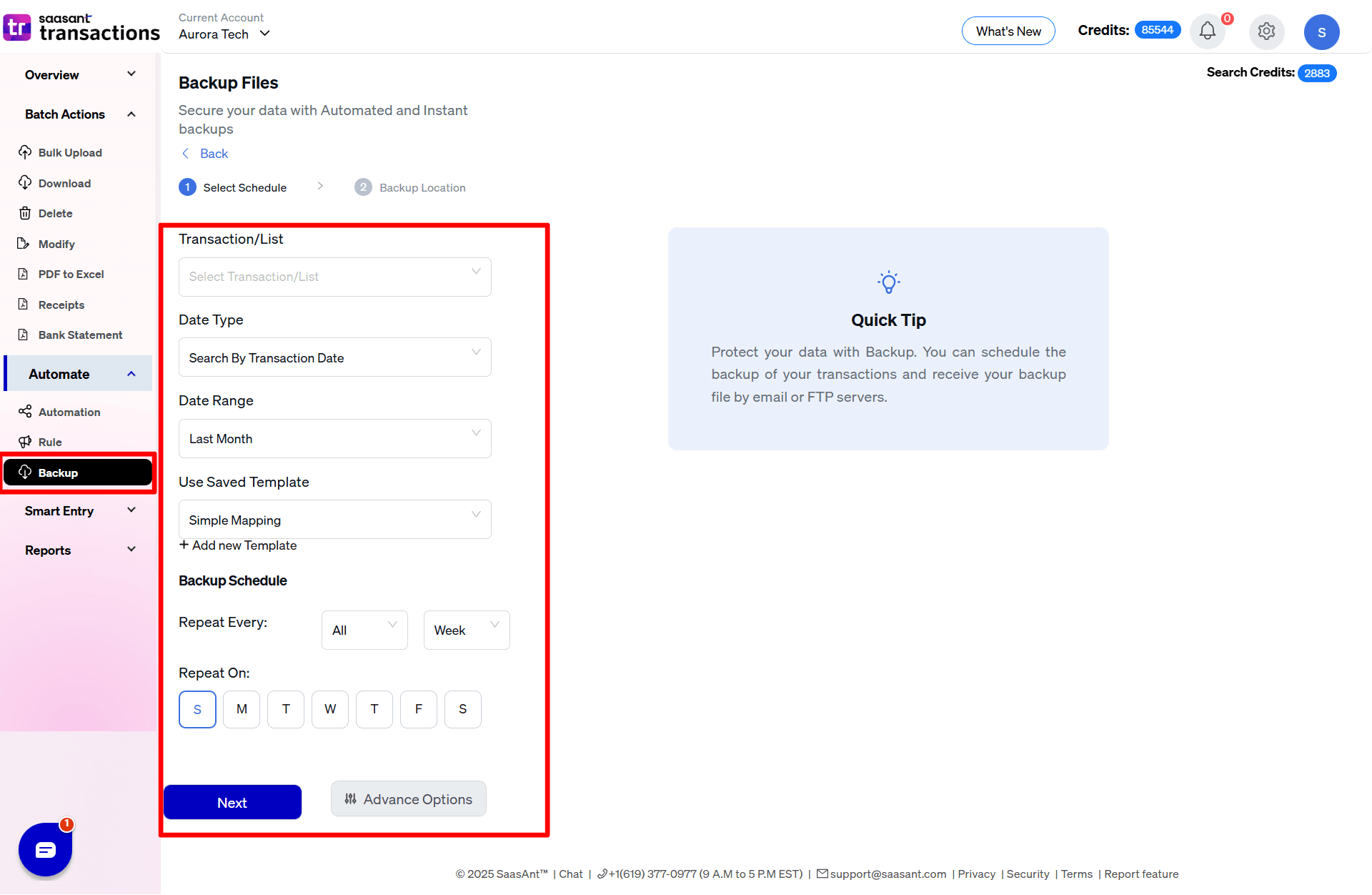Open the Repeat Every 'Week' dropdown

pos(467,630)
